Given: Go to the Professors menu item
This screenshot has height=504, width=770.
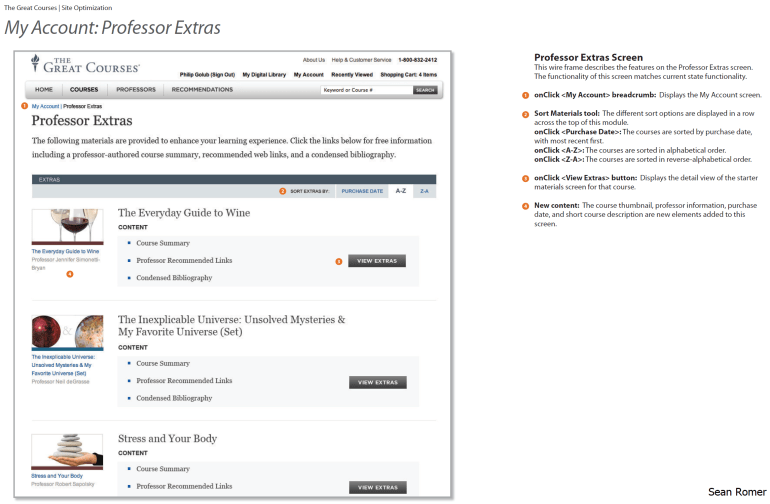Looking at the screenshot, I should coord(135,89).
